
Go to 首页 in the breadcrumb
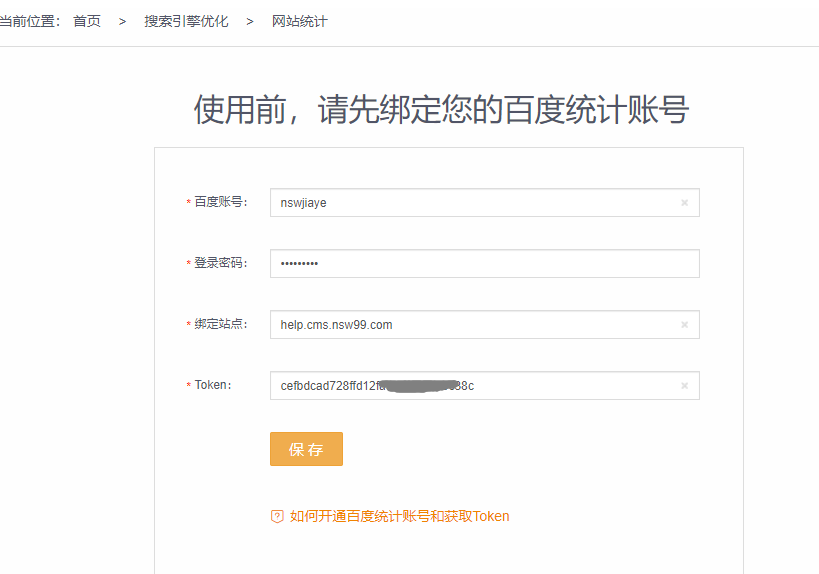[87, 21]
